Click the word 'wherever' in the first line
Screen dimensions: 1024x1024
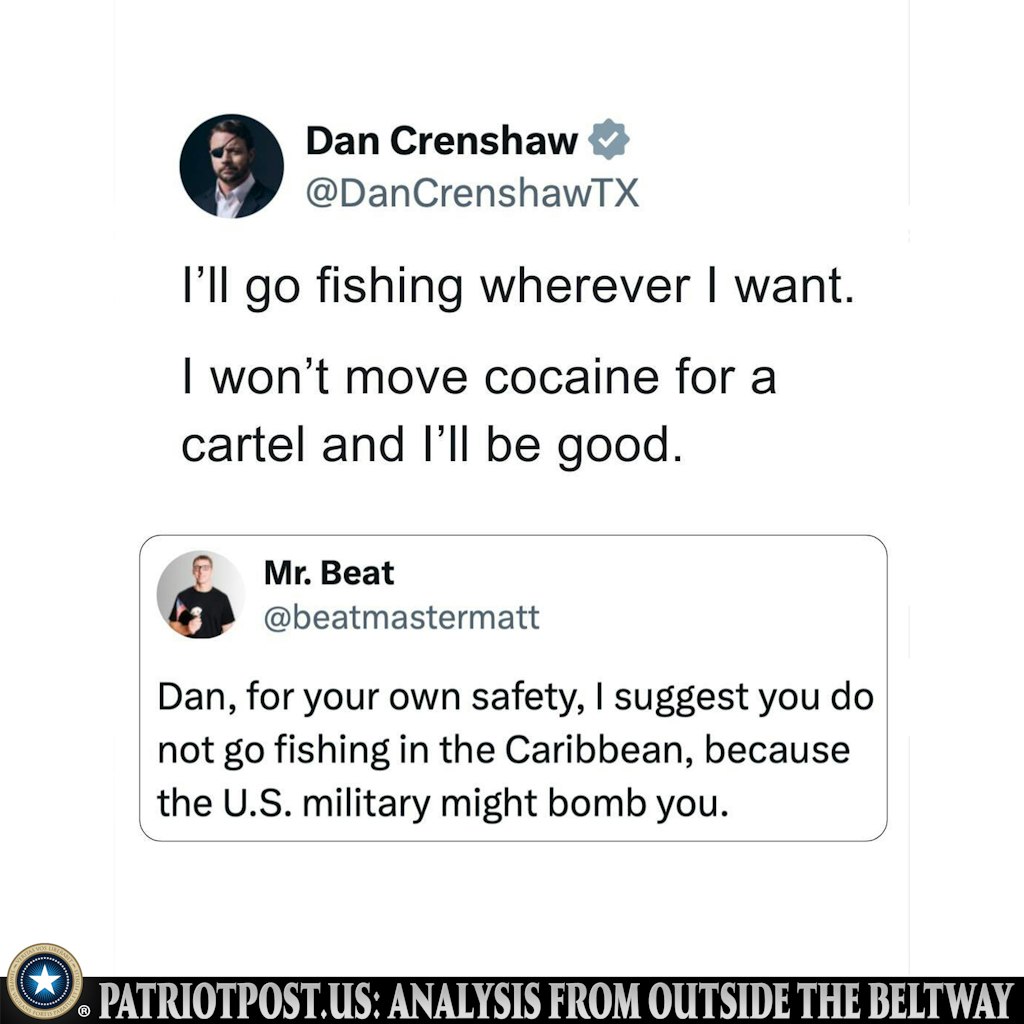[584, 286]
